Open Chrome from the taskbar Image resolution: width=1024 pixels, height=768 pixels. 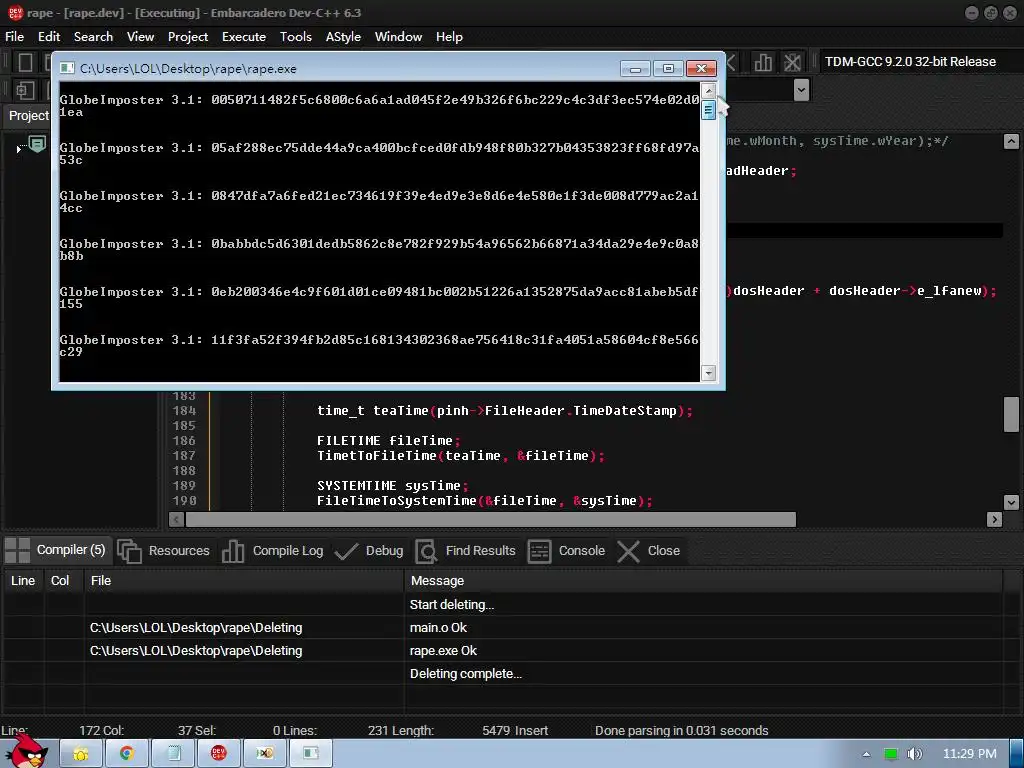(x=127, y=754)
